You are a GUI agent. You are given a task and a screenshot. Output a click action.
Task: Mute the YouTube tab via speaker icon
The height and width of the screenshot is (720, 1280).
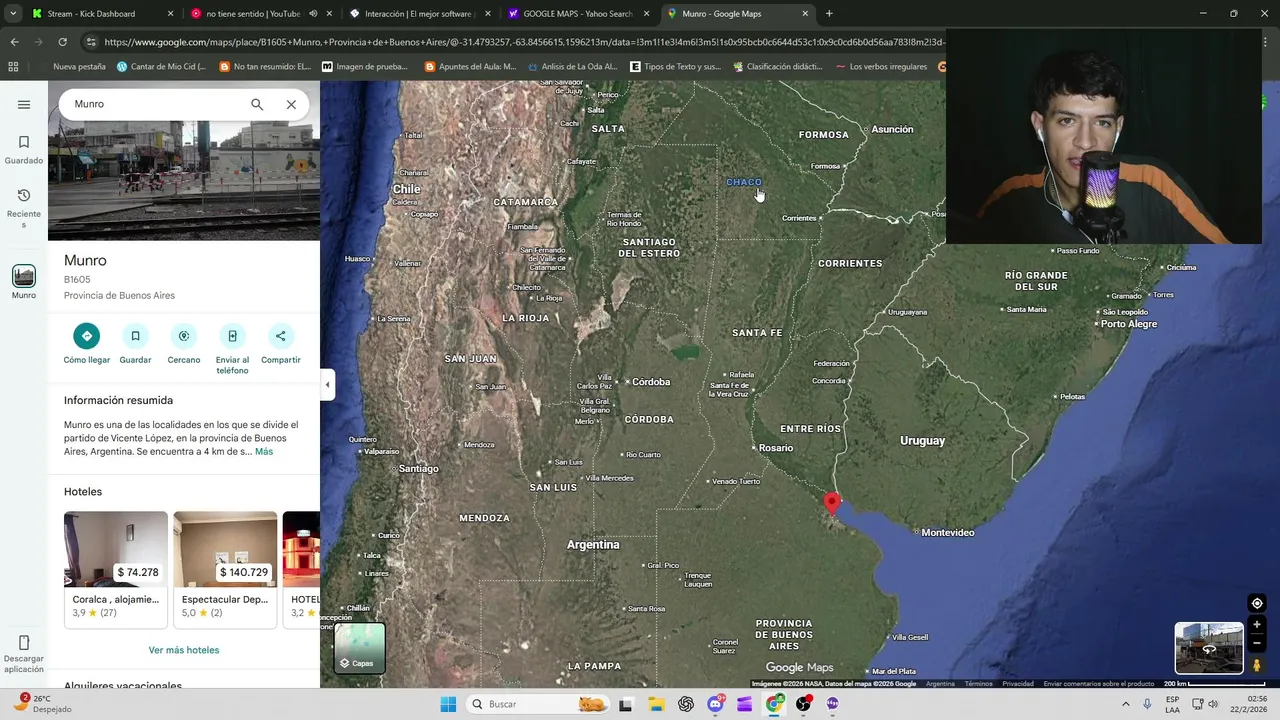click(x=313, y=14)
